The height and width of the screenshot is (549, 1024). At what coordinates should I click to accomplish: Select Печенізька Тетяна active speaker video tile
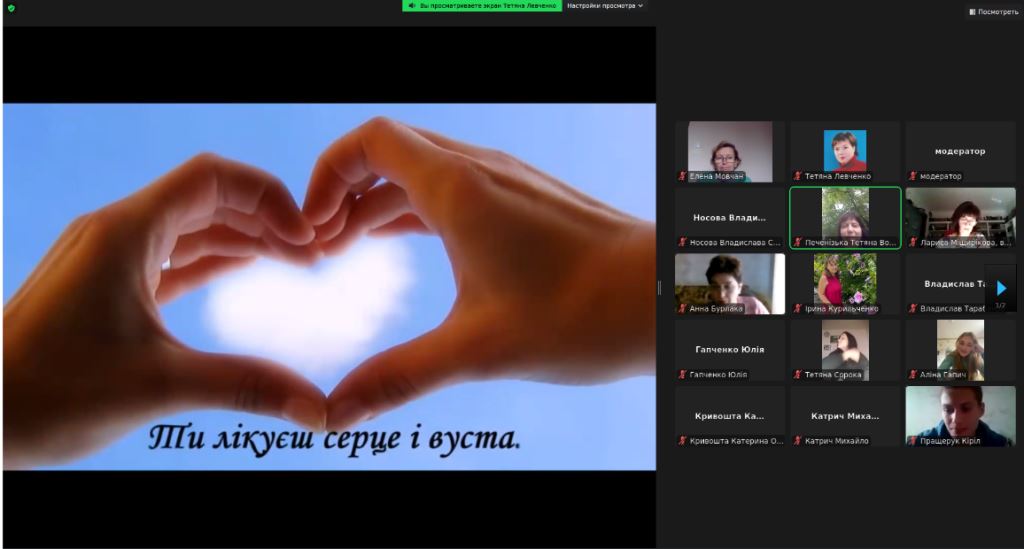tap(845, 218)
